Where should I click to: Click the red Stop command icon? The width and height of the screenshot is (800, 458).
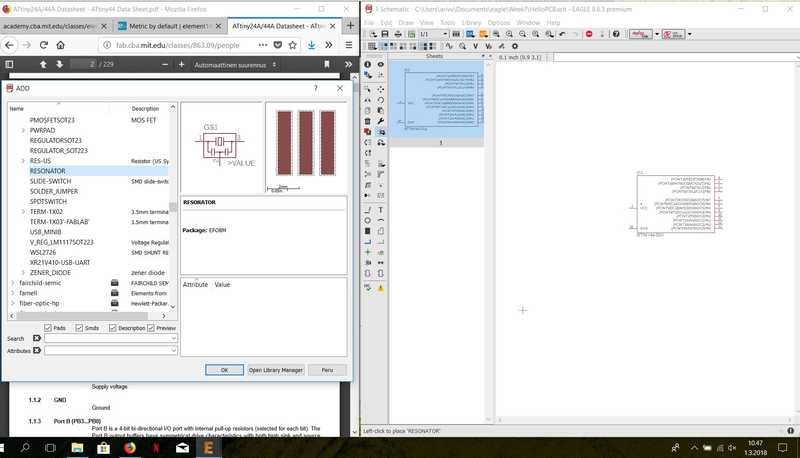tap(589, 34)
